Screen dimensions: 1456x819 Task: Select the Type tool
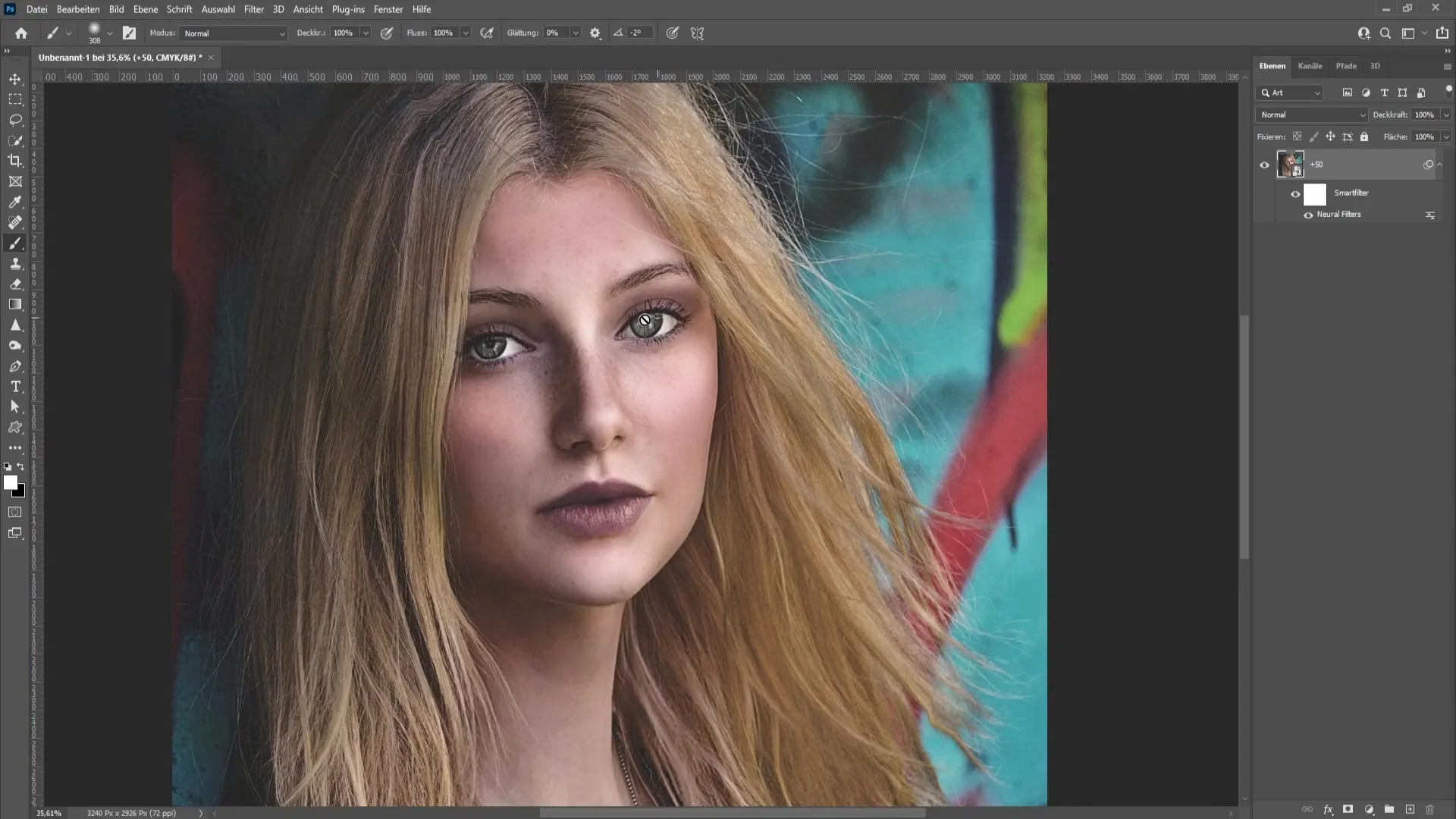[16, 386]
